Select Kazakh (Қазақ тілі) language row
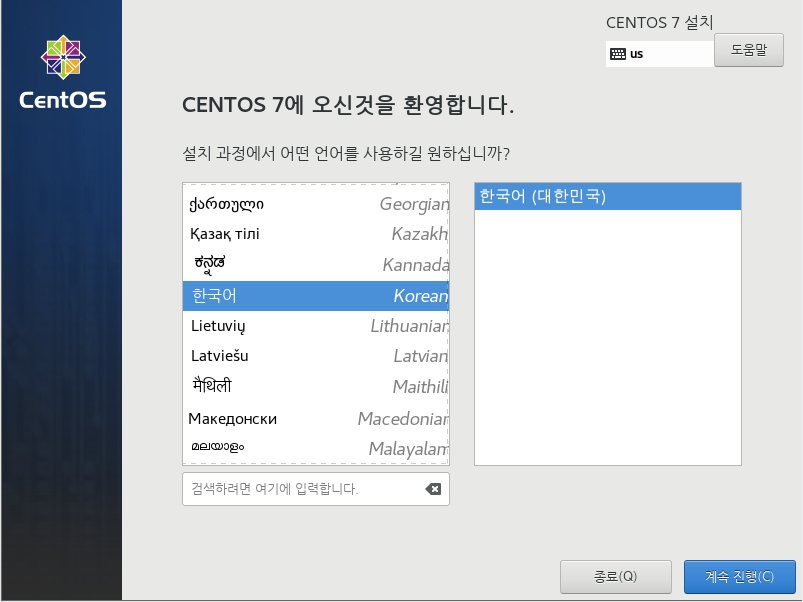The height and width of the screenshot is (602, 803). click(315, 234)
